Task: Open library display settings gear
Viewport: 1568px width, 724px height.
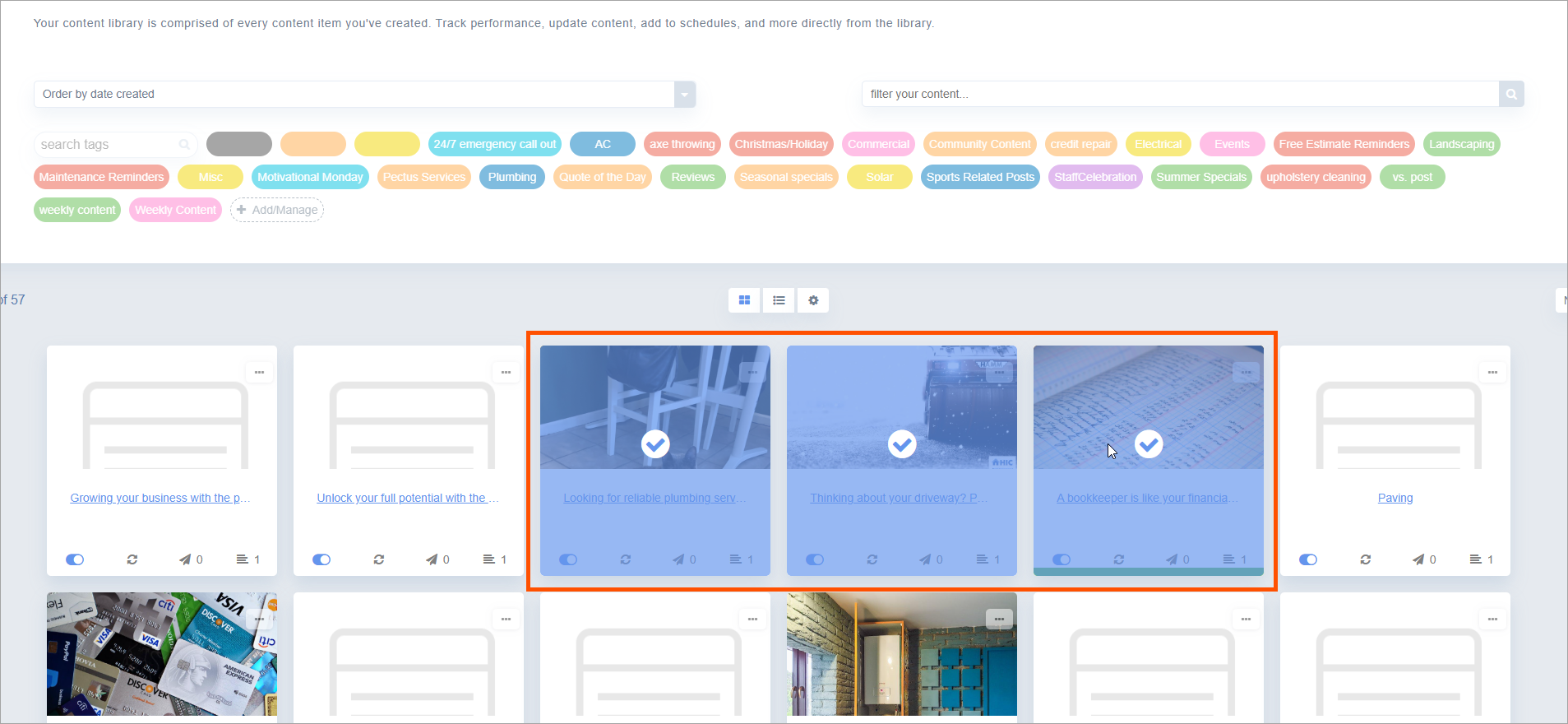Action: (x=813, y=300)
